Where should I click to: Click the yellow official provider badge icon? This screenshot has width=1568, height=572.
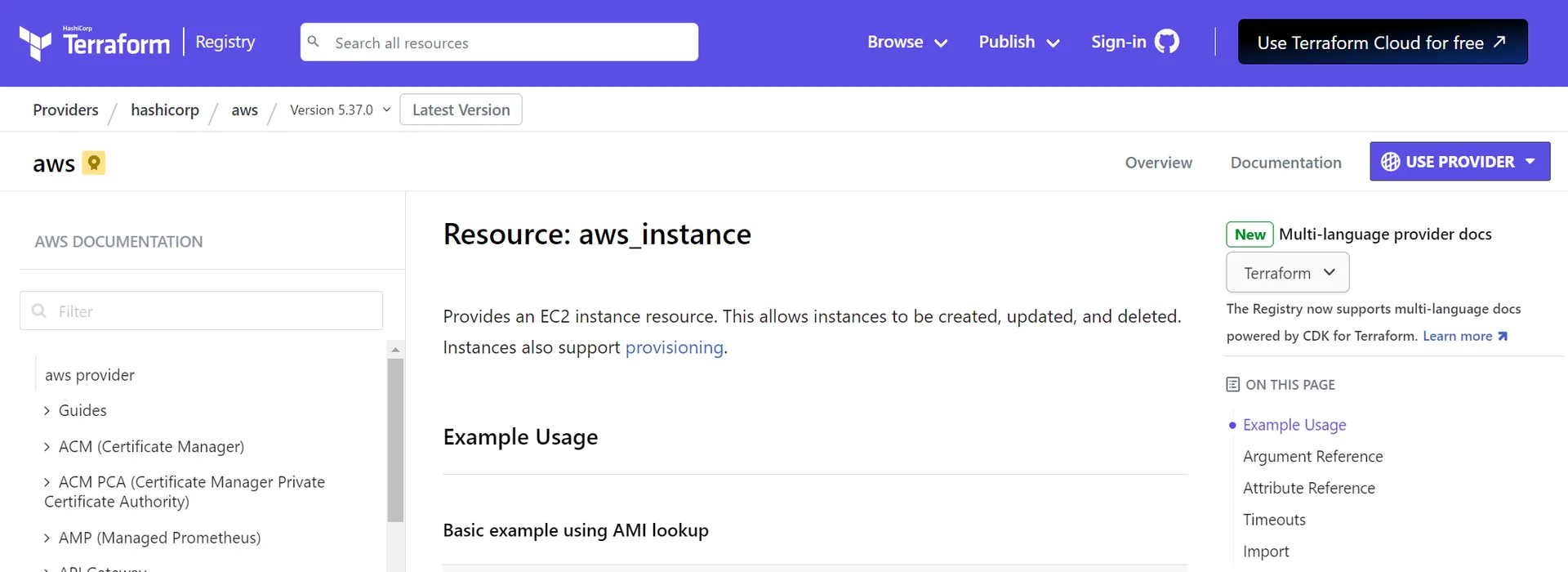pos(94,163)
